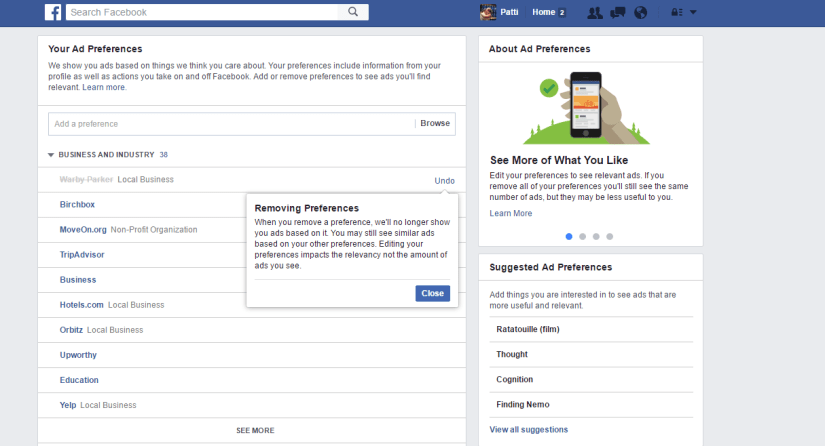
Task: Click View all suggestions
Action: tap(529, 430)
